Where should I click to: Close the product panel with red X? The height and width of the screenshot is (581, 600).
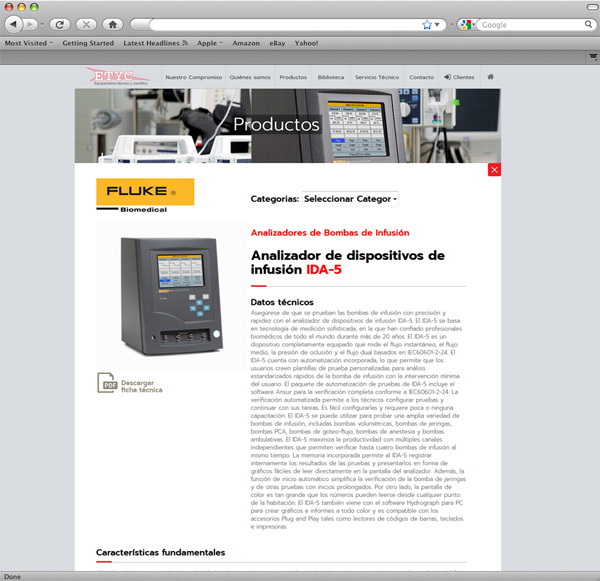(x=494, y=170)
